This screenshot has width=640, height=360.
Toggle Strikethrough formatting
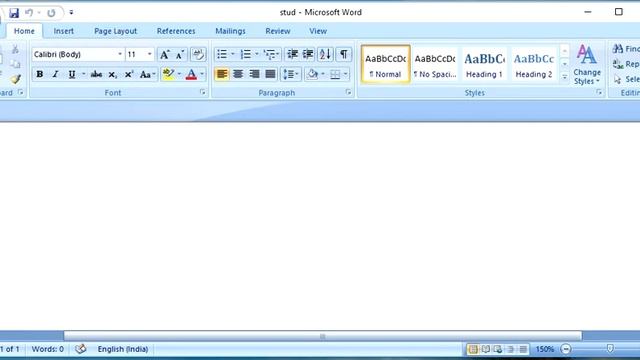[96, 74]
